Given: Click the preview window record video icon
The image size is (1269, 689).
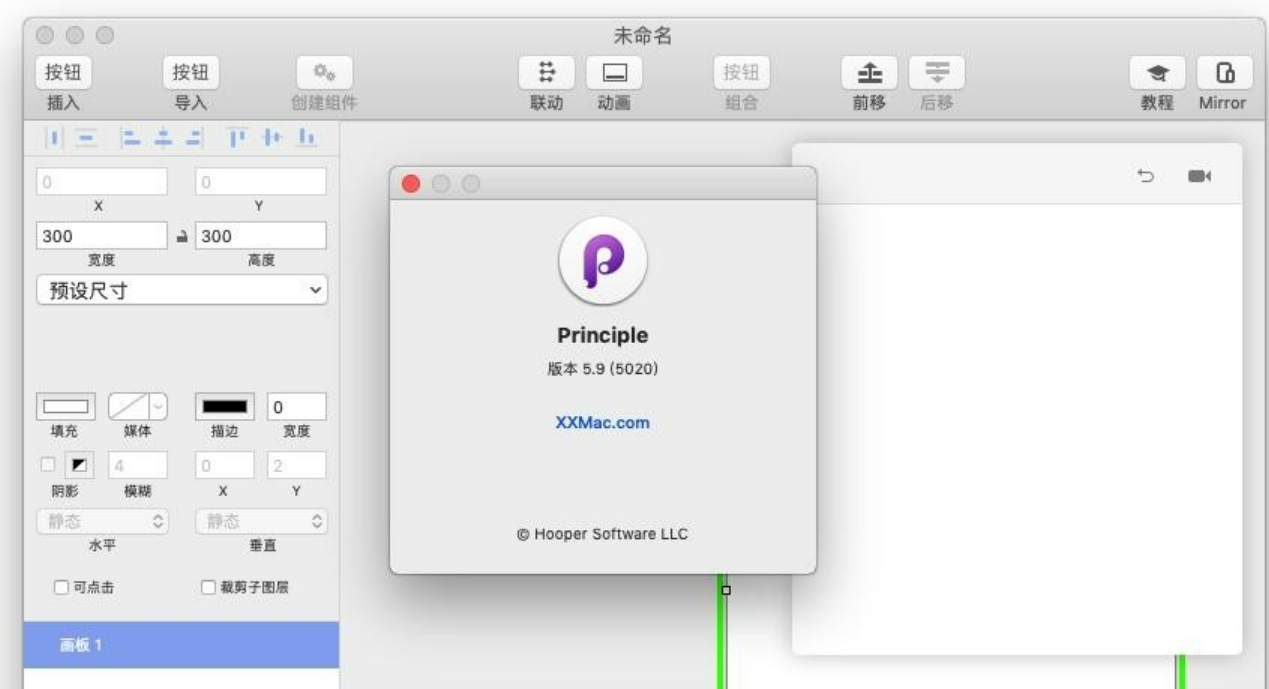Looking at the screenshot, I should pyautogui.click(x=1199, y=176).
